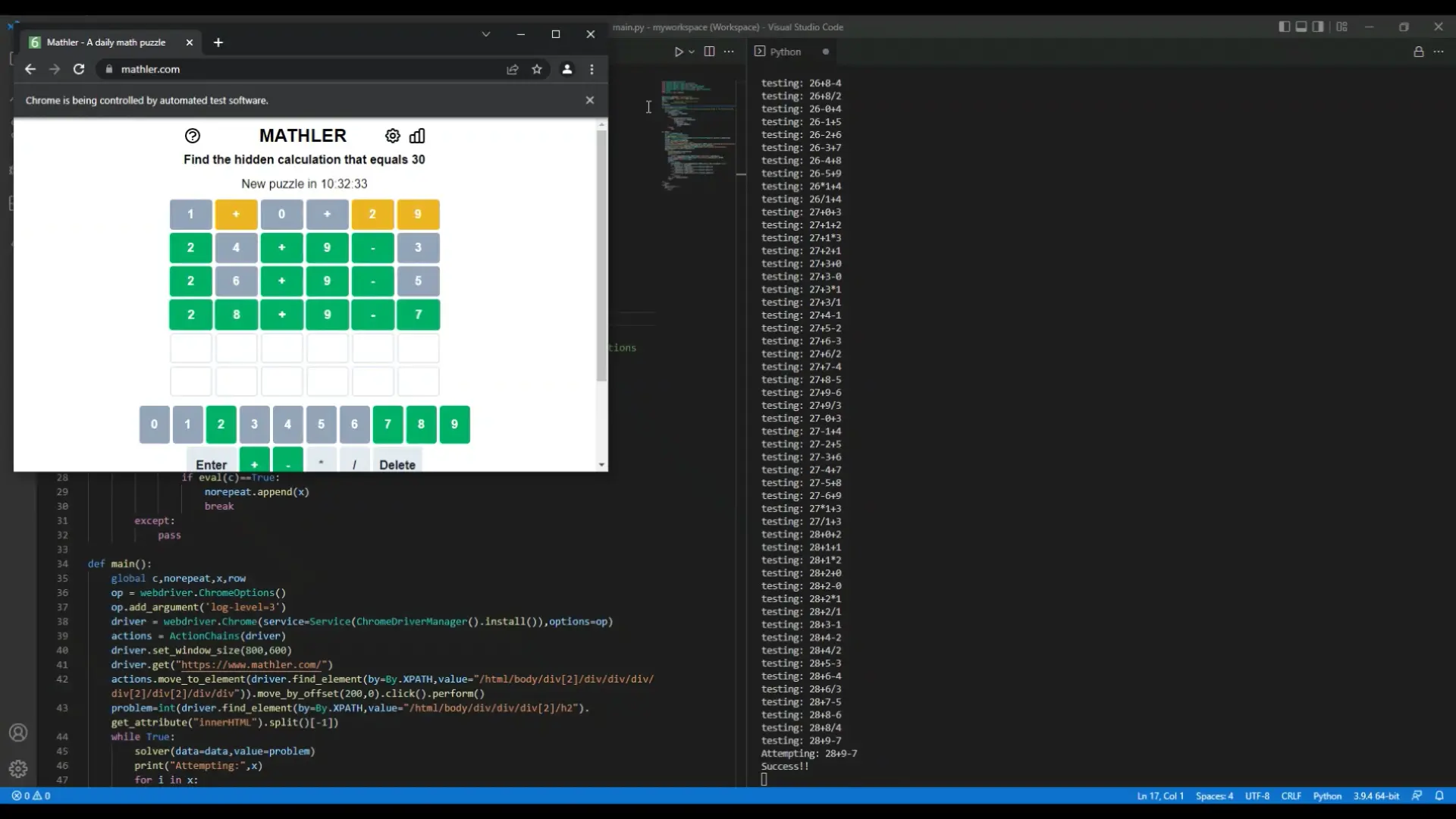
Task: Toggle VS Code bottom panel layout icon
Action: click(x=1301, y=27)
